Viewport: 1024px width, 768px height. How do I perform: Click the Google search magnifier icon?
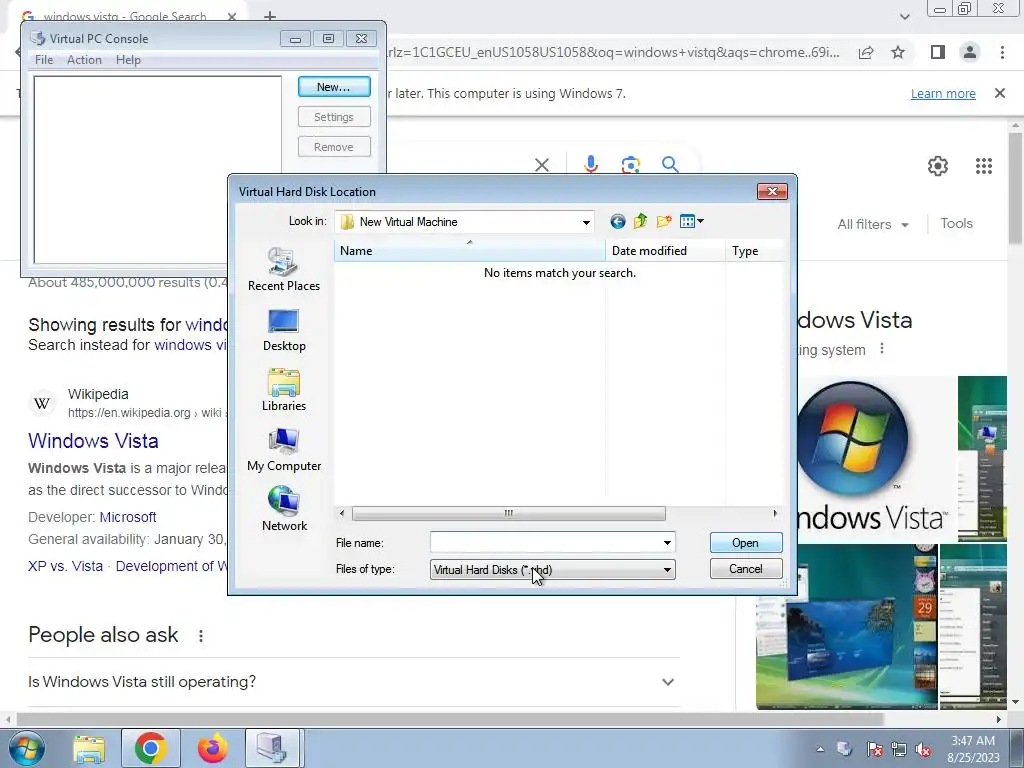[670, 165]
